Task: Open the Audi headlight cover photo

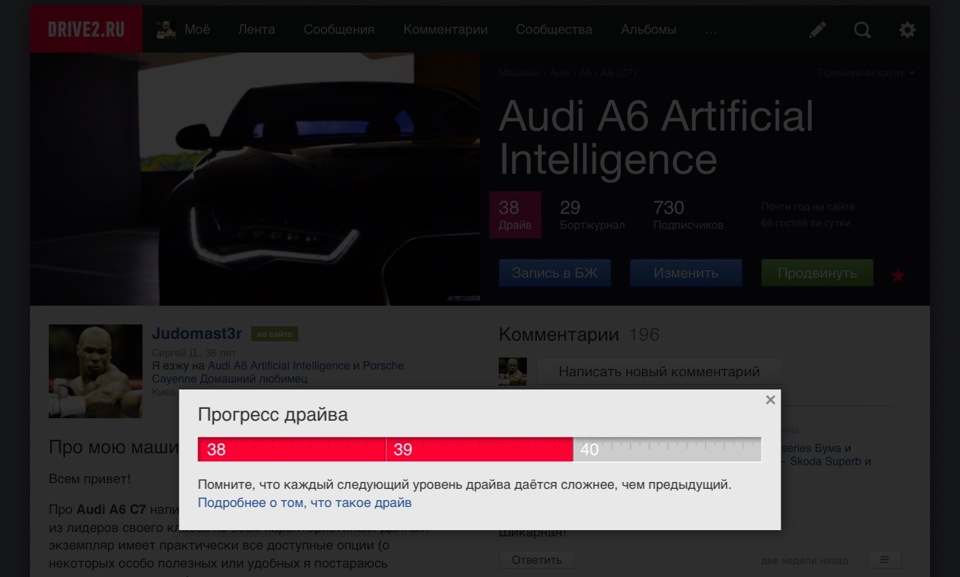Action: pyautogui.click(x=255, y=178)
